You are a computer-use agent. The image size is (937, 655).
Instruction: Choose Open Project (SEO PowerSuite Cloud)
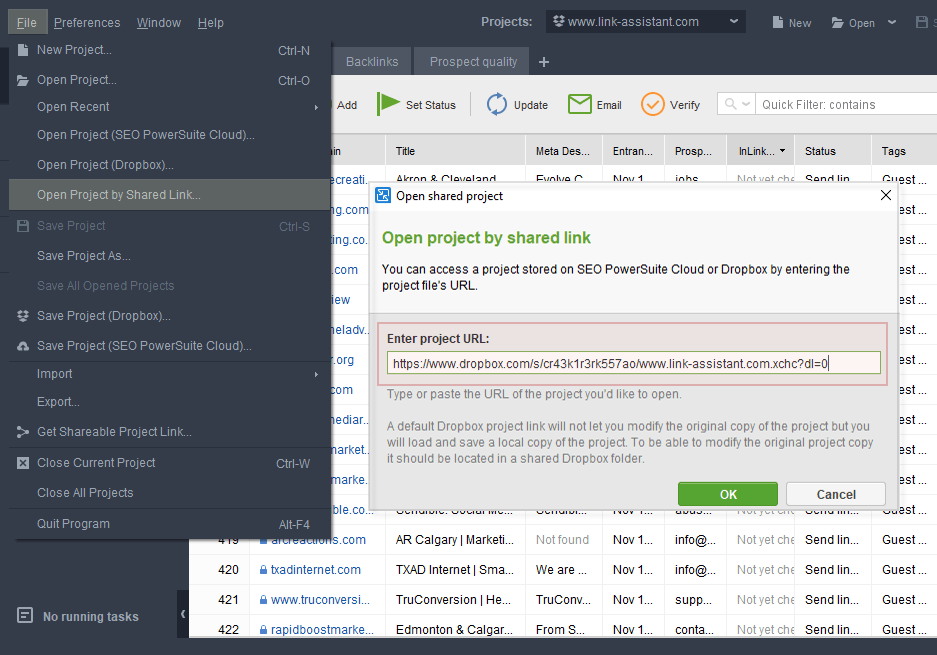[x=170, y=135]
